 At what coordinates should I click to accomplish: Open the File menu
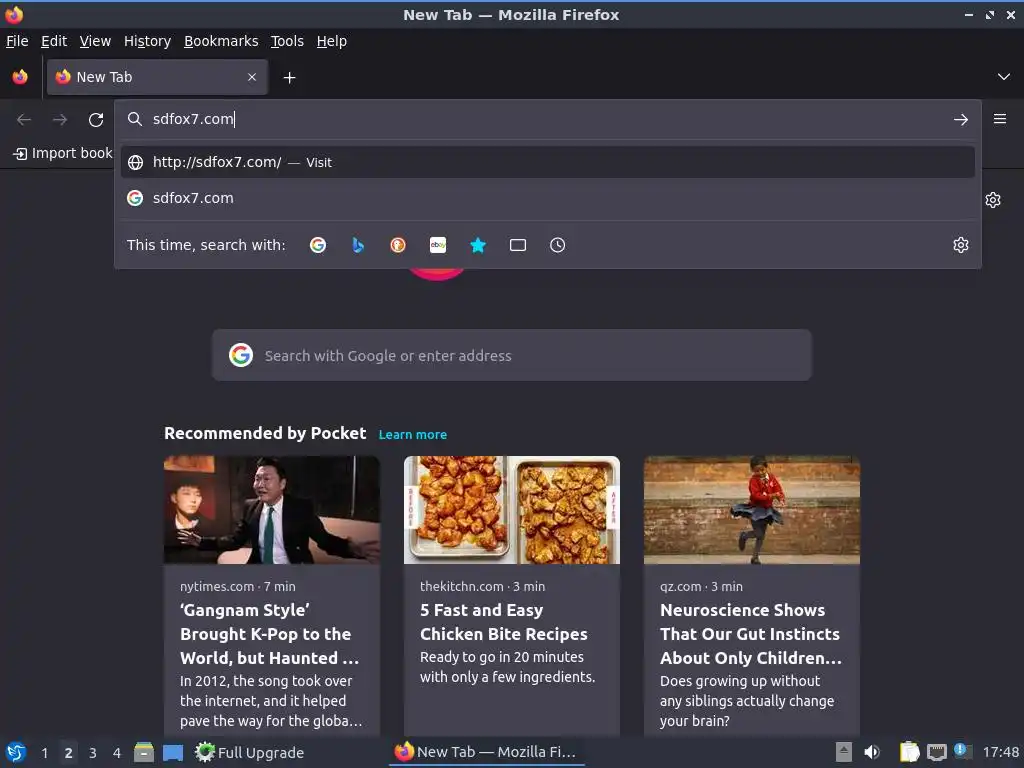(17, 41)
